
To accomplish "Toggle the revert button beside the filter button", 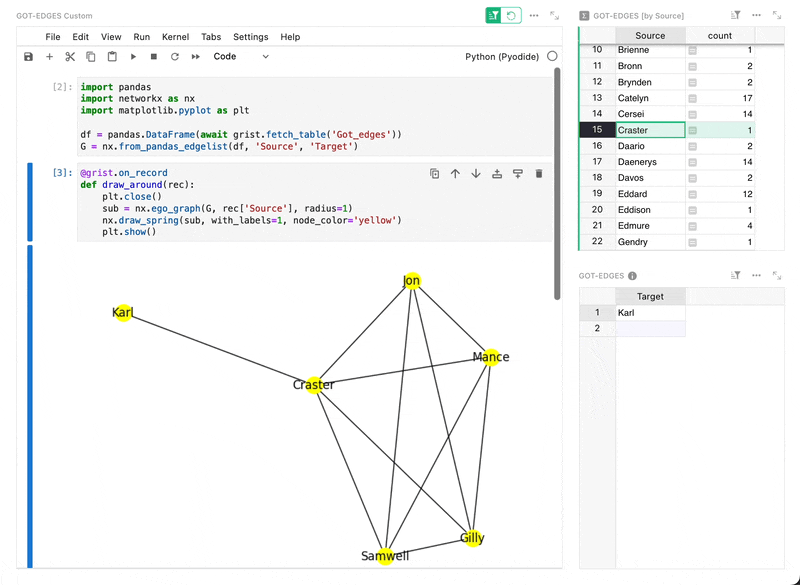I will coord(511,15).
